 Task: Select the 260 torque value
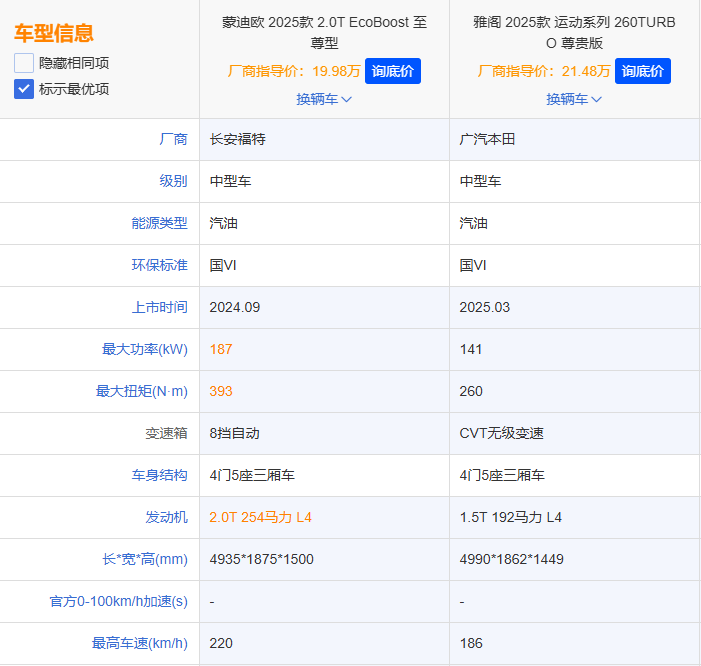[471, 391]
